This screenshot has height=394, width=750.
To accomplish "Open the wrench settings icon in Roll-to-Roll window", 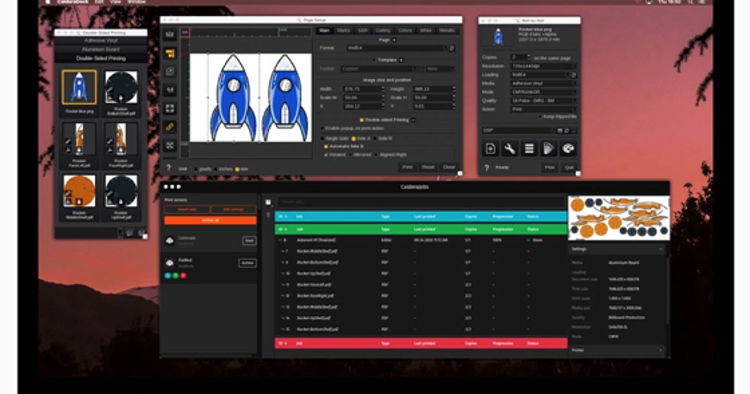I will (x=510, y=149).
